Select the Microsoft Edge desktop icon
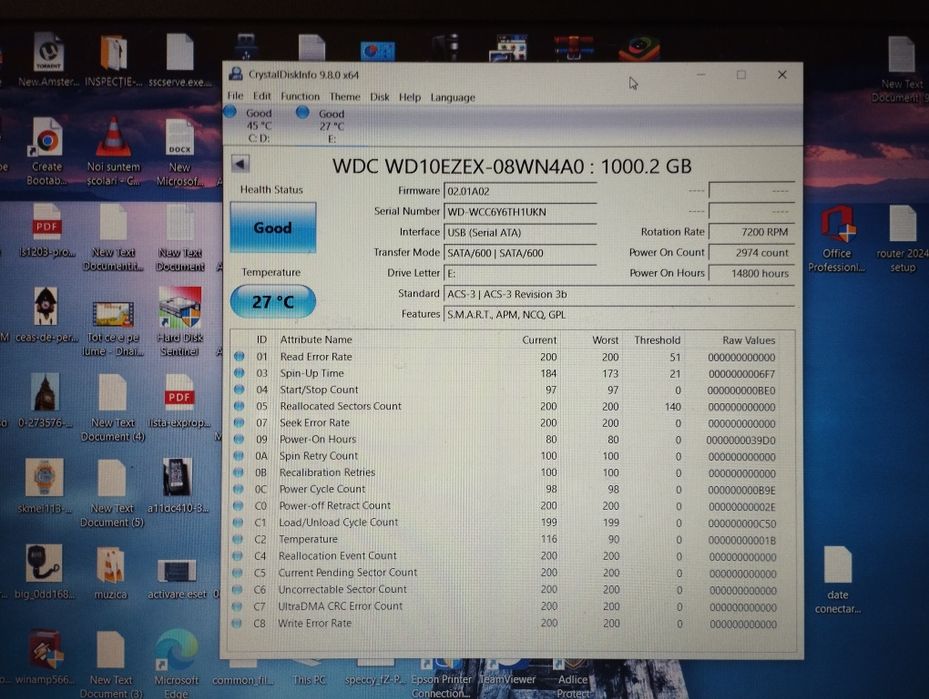The image size is (929, 699). 176,665
